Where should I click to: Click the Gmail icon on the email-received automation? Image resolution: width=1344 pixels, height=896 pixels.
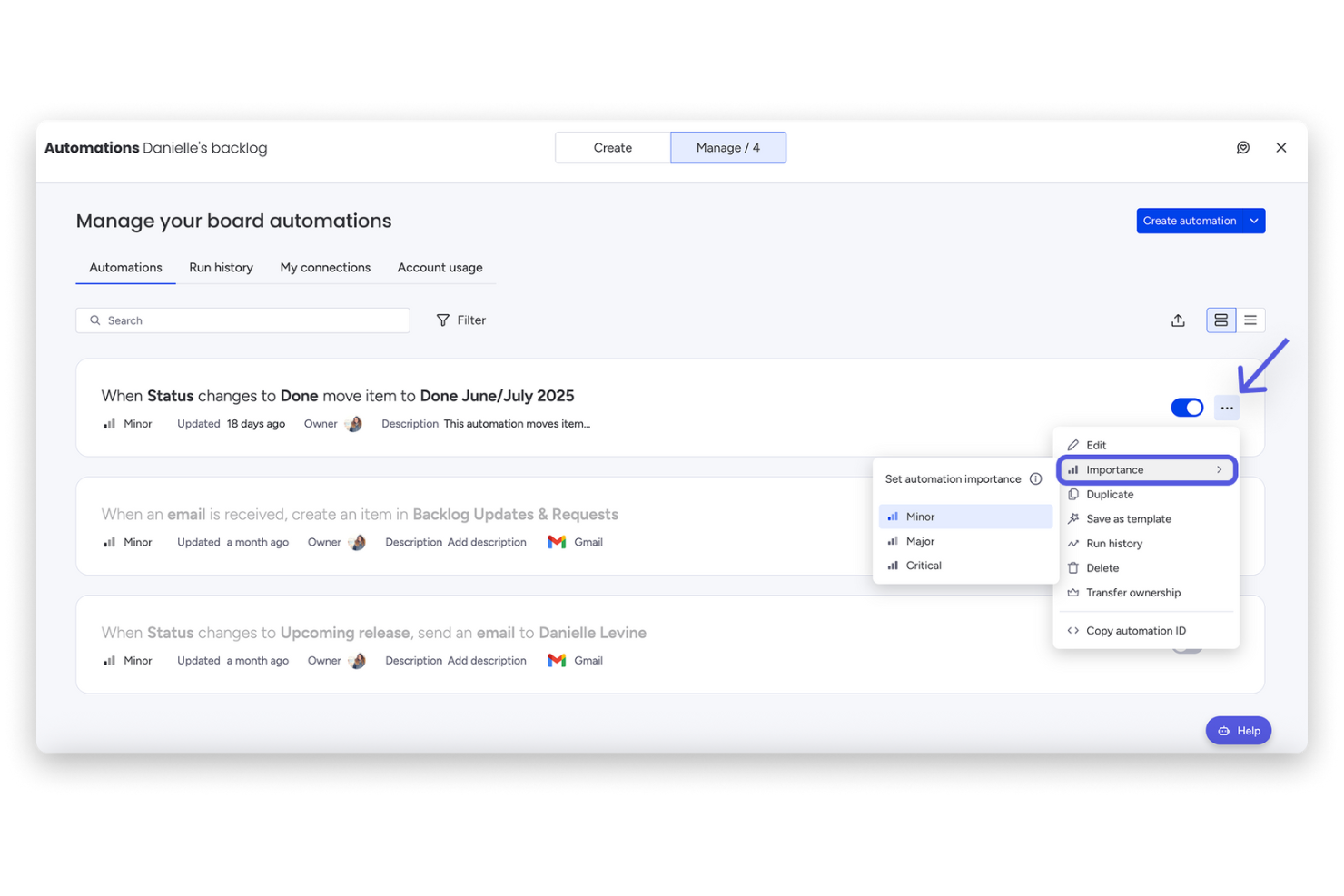556,541
